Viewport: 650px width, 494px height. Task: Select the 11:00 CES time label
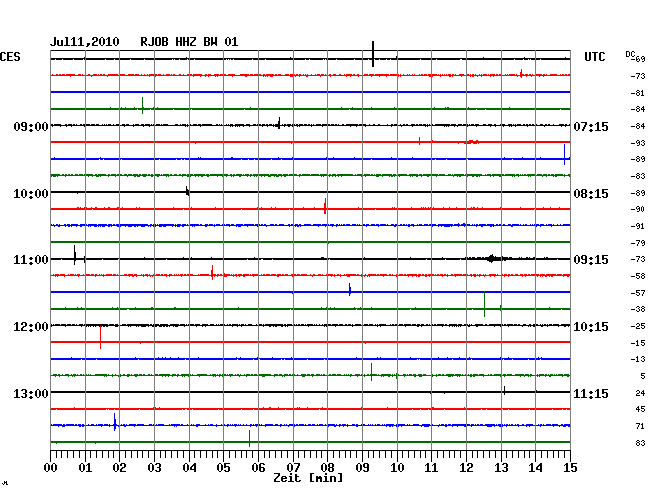31,260
